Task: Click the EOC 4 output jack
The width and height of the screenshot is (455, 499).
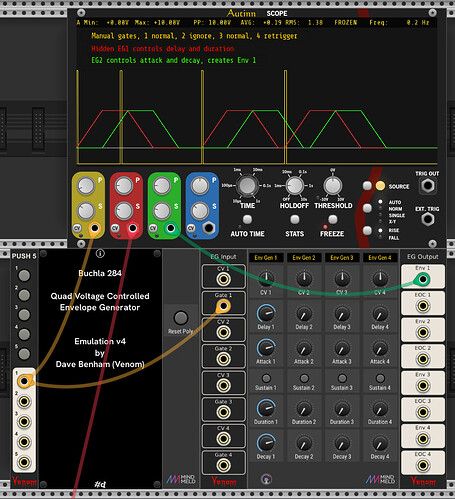Action: point(423,465)
